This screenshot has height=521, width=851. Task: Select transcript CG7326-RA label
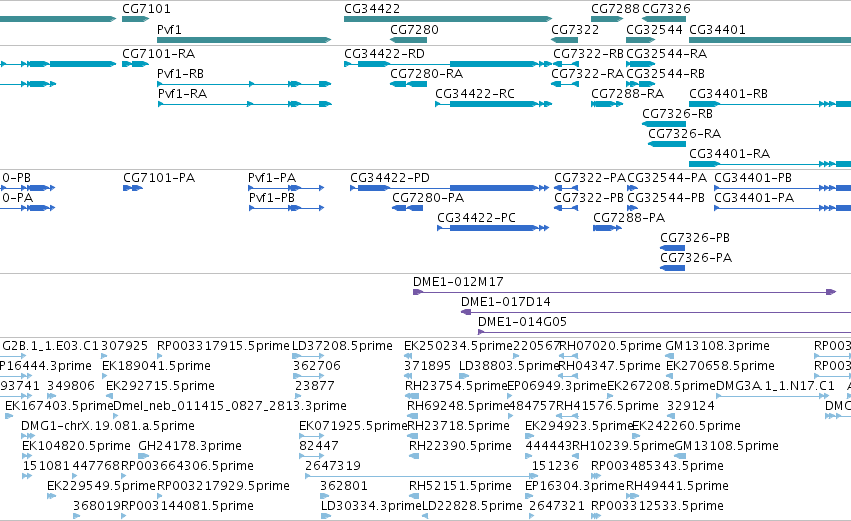pyautogui.click(x=684, y=134)
